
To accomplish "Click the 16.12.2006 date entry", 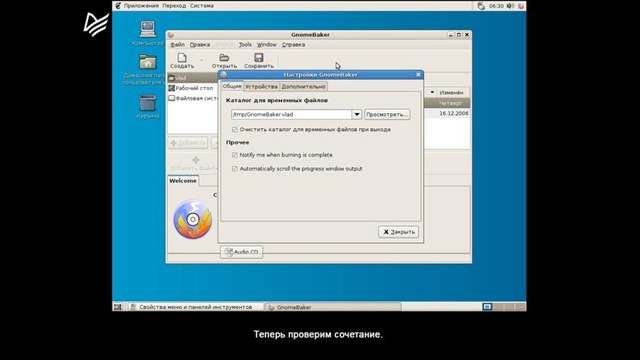I will (453, 113).
